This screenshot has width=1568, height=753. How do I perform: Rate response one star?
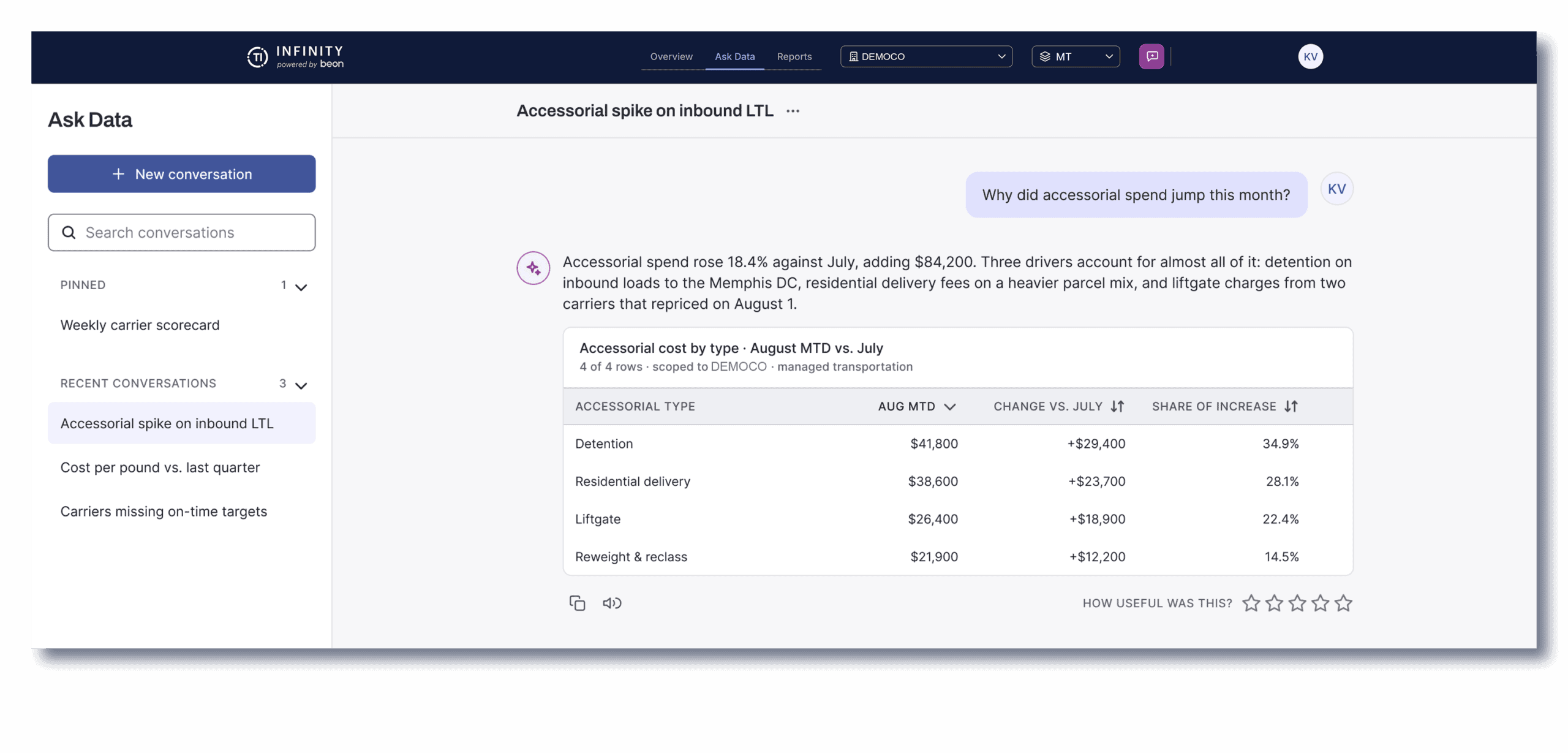click(x=1251, y=603)
